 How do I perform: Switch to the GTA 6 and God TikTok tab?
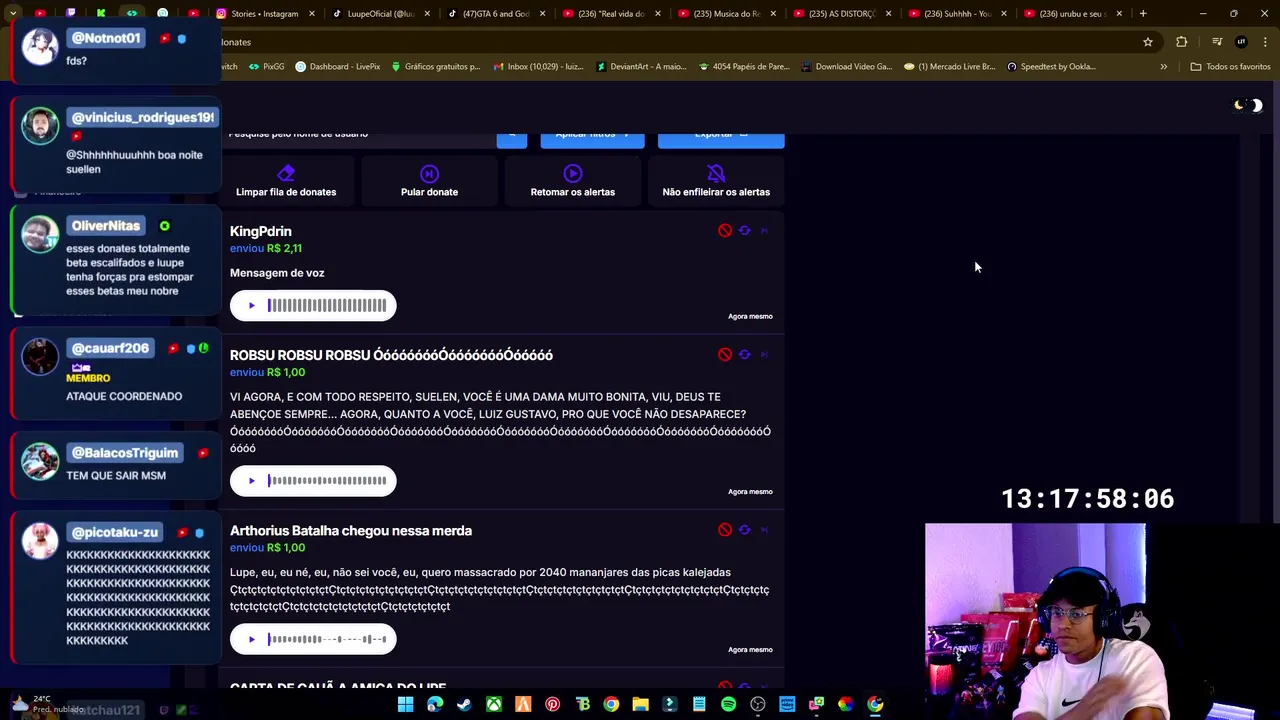(495, 14)
